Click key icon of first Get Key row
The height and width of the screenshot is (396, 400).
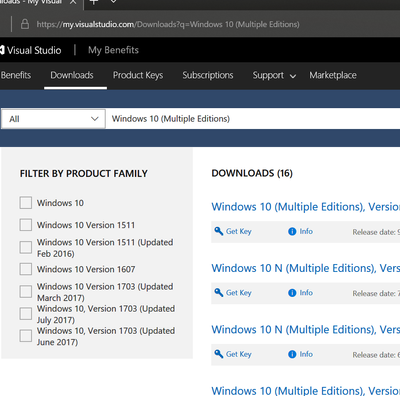[219, 231]
